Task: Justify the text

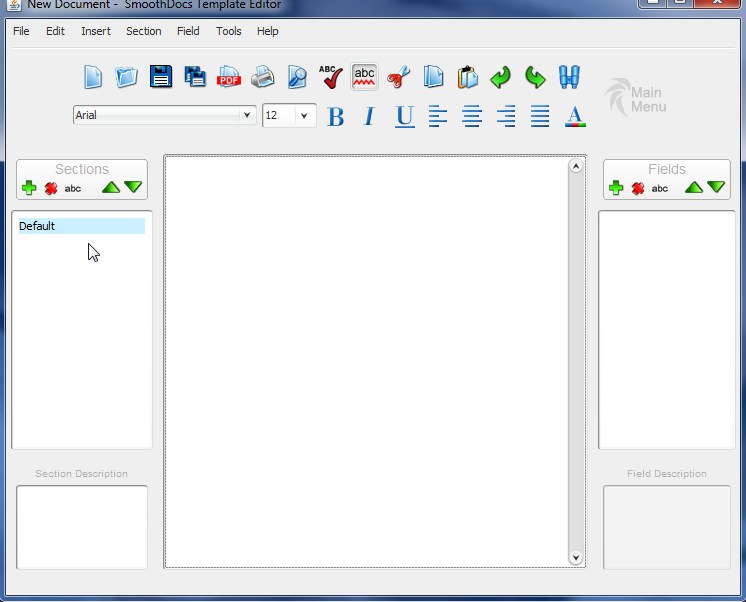Action: point(540,116)
